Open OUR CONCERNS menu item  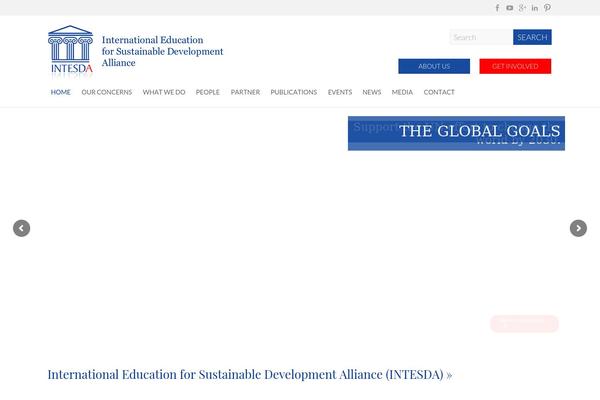click(106, 92)
